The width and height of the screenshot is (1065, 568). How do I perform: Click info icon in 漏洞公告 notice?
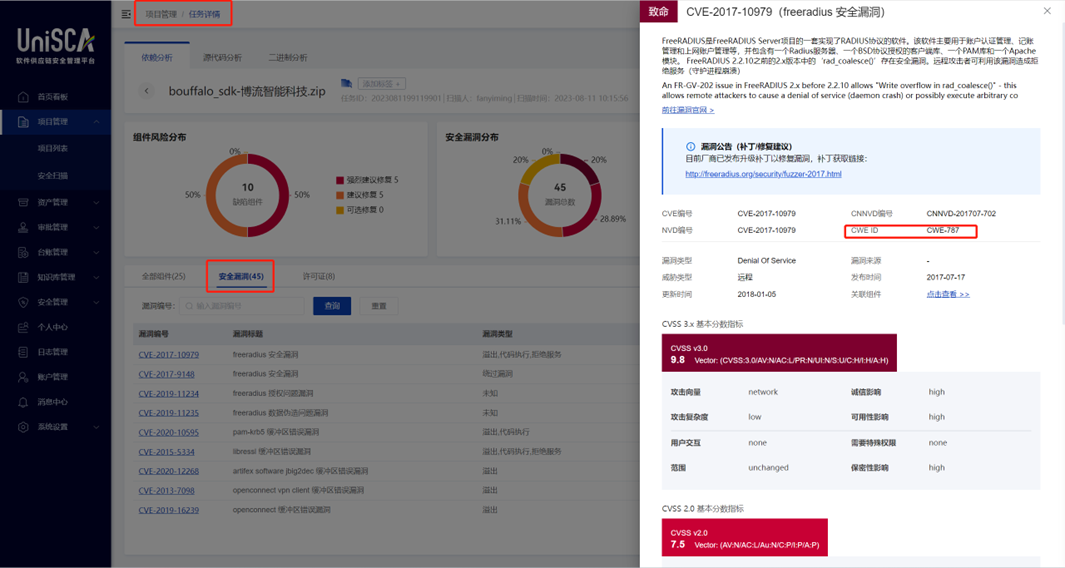(x=691, y=147)
